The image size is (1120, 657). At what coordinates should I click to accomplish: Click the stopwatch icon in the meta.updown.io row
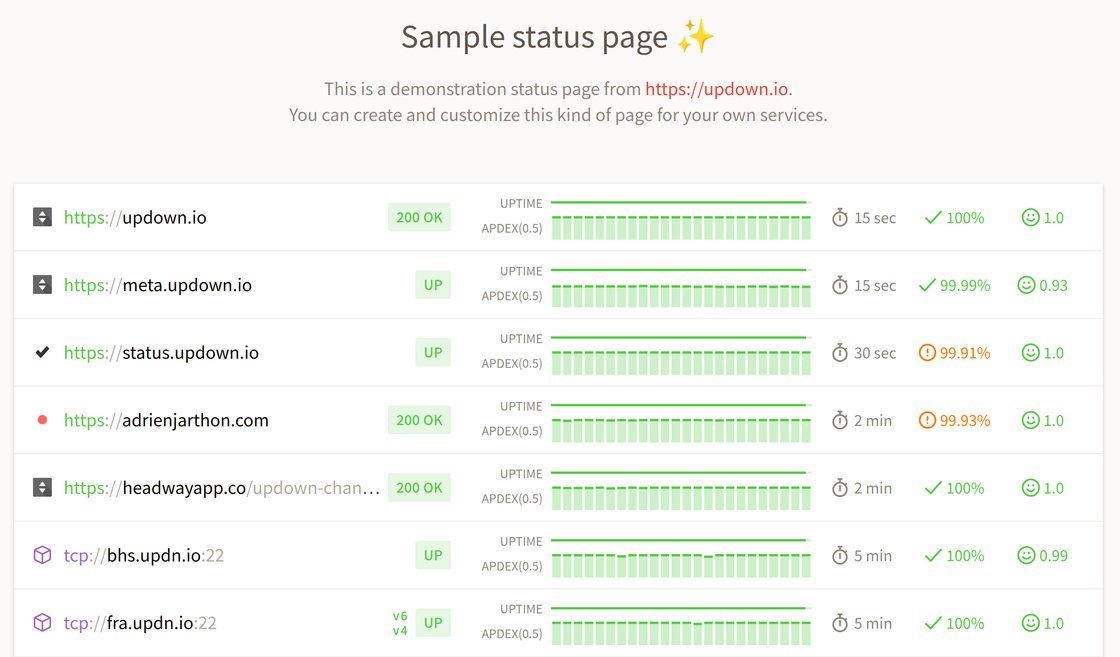click(x=840, y=285)
